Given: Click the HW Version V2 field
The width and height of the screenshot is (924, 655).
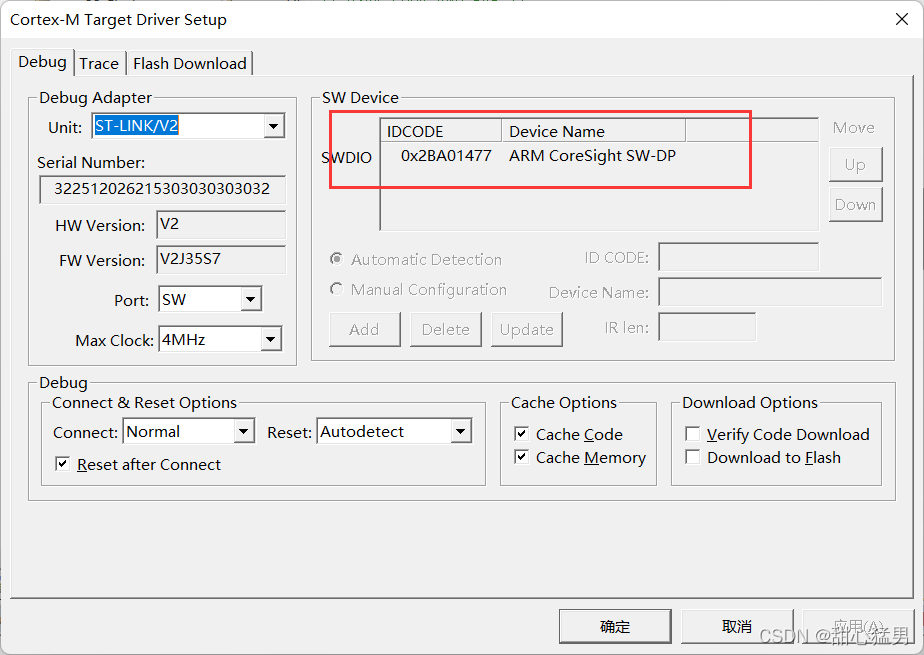Looking at the screenshot, I should point(221,224).
